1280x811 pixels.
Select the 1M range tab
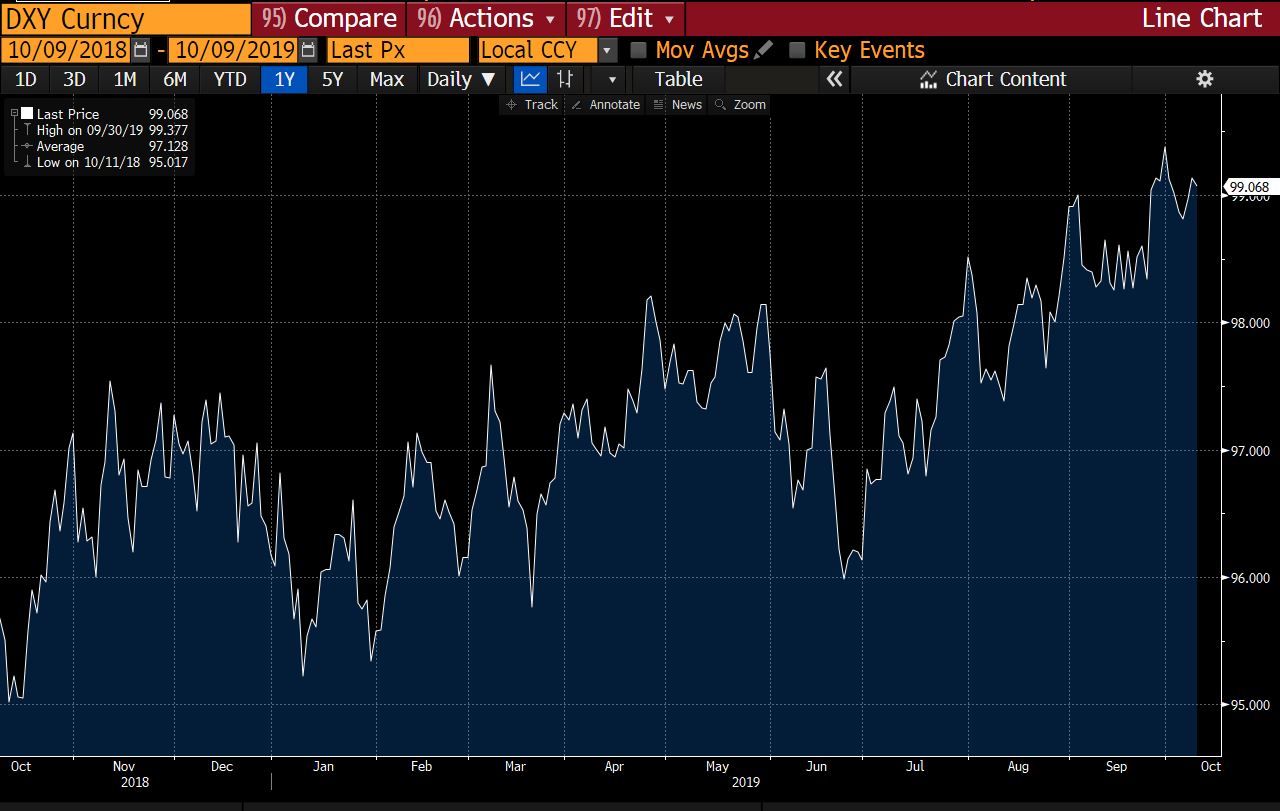coord(125,79)
